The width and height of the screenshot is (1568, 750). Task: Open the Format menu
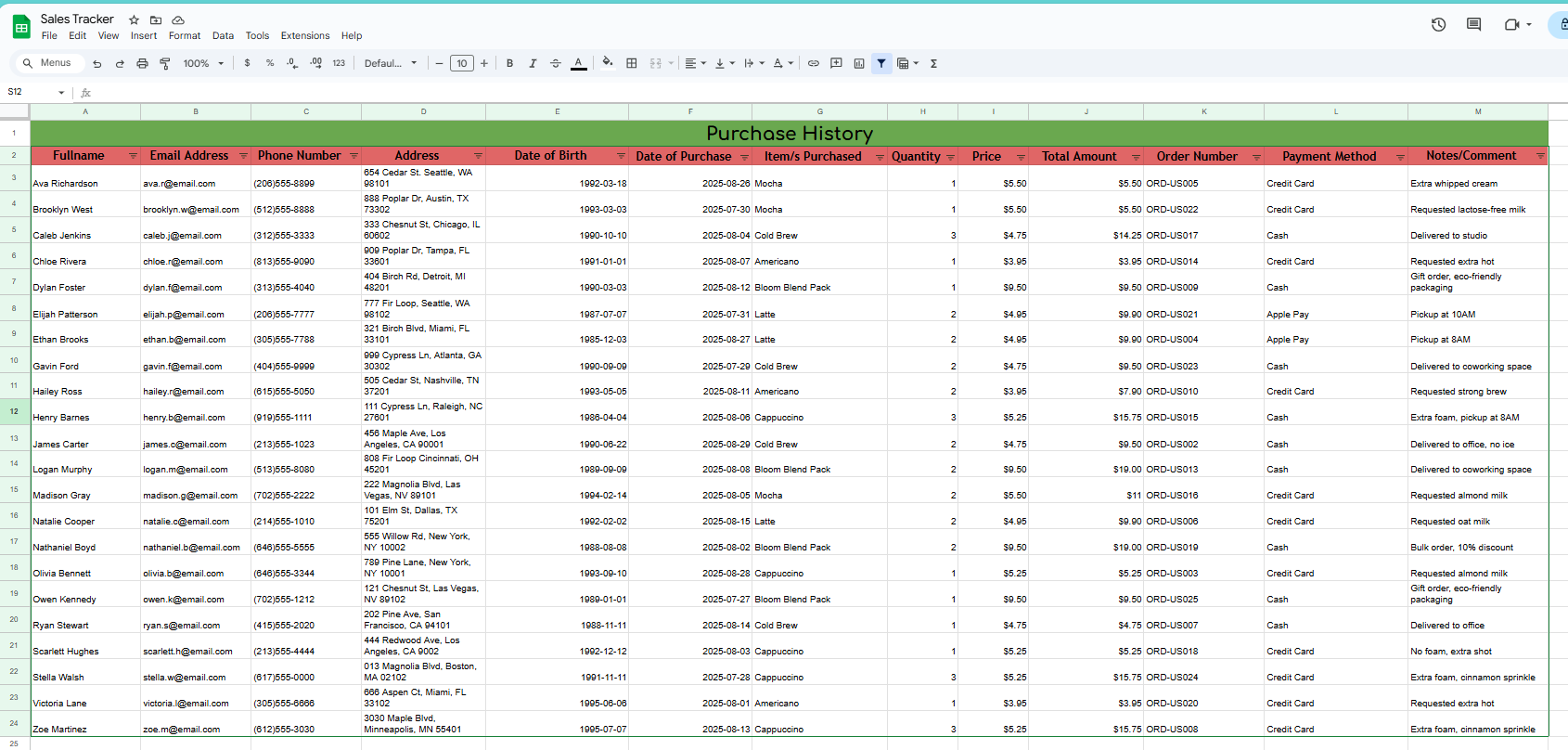[185, 35]
